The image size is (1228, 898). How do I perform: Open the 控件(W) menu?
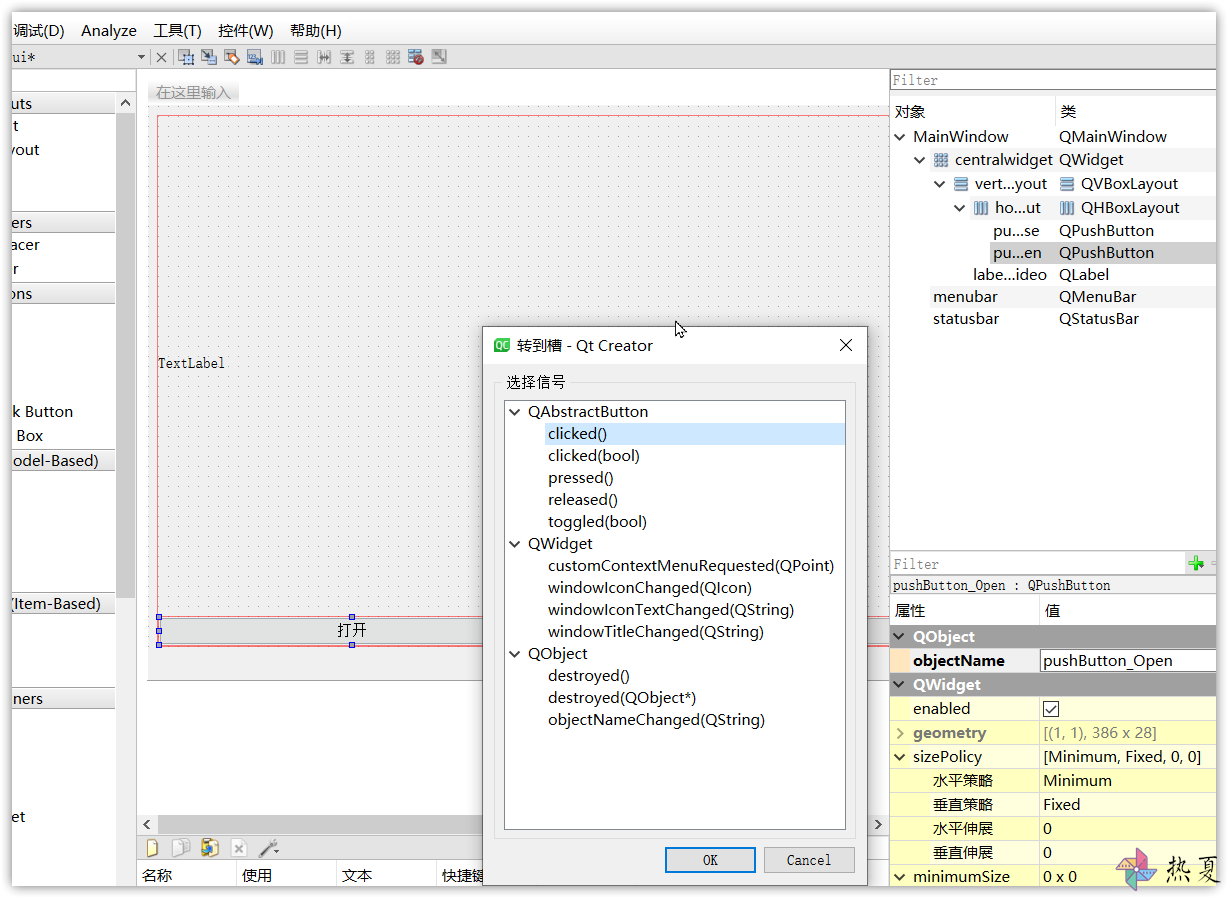point(246,31)
